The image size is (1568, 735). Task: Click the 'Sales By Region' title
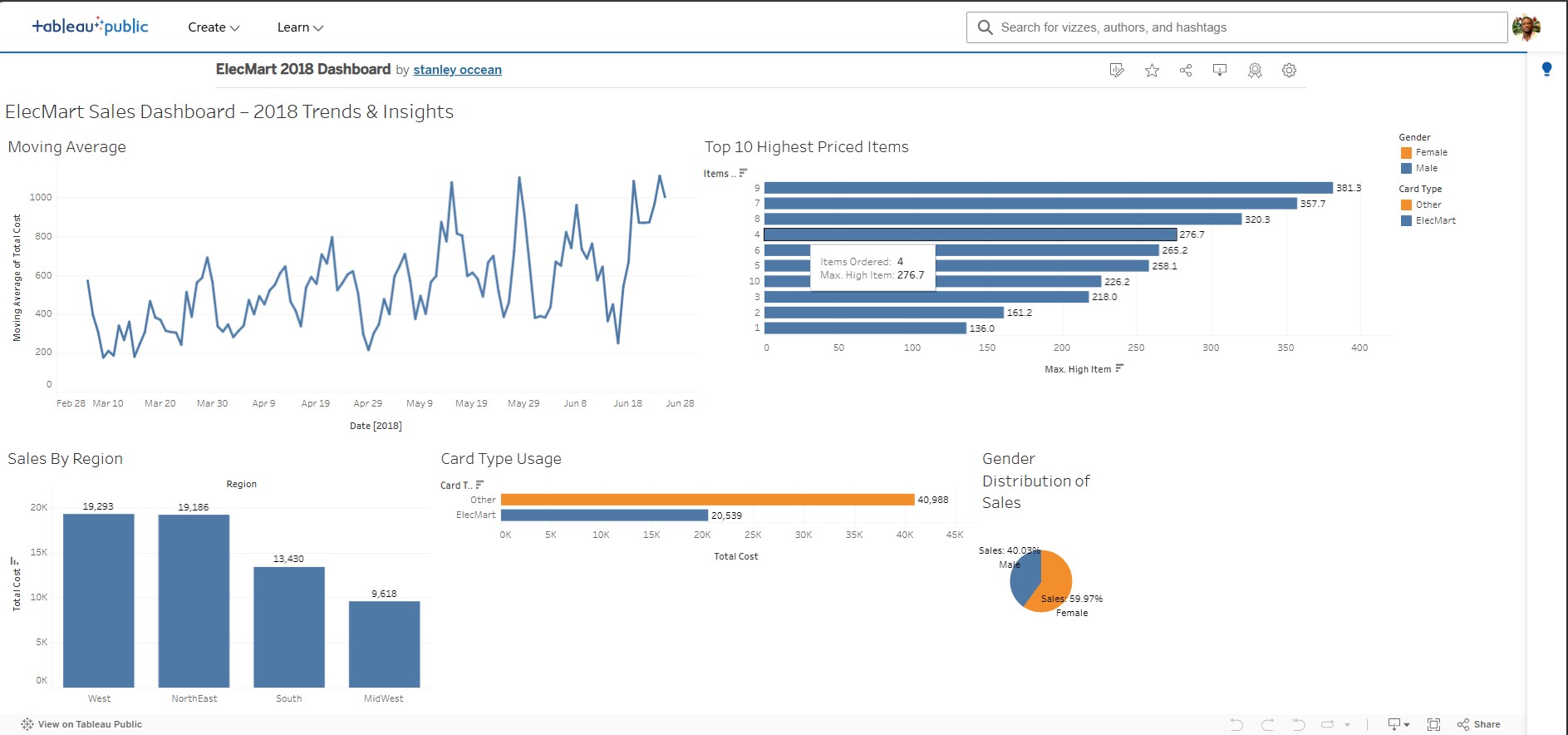coord(66,459)
